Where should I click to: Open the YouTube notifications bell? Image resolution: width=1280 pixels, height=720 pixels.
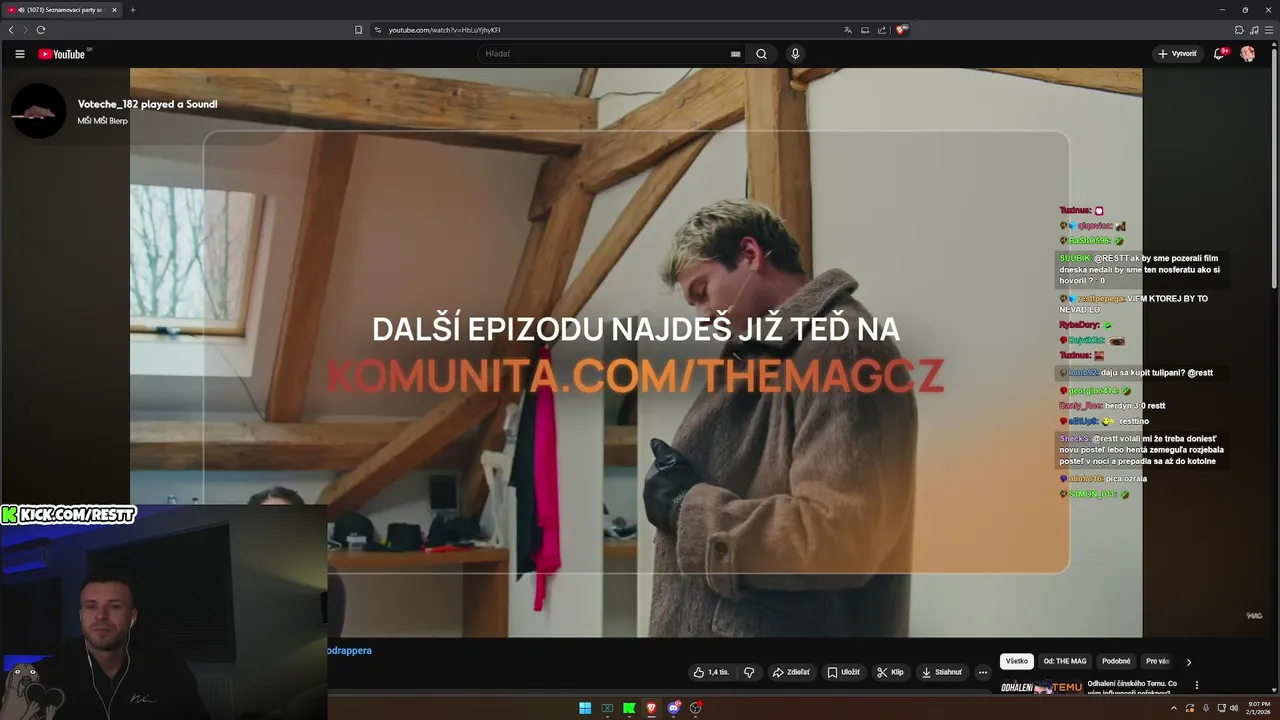[1219, 54]
